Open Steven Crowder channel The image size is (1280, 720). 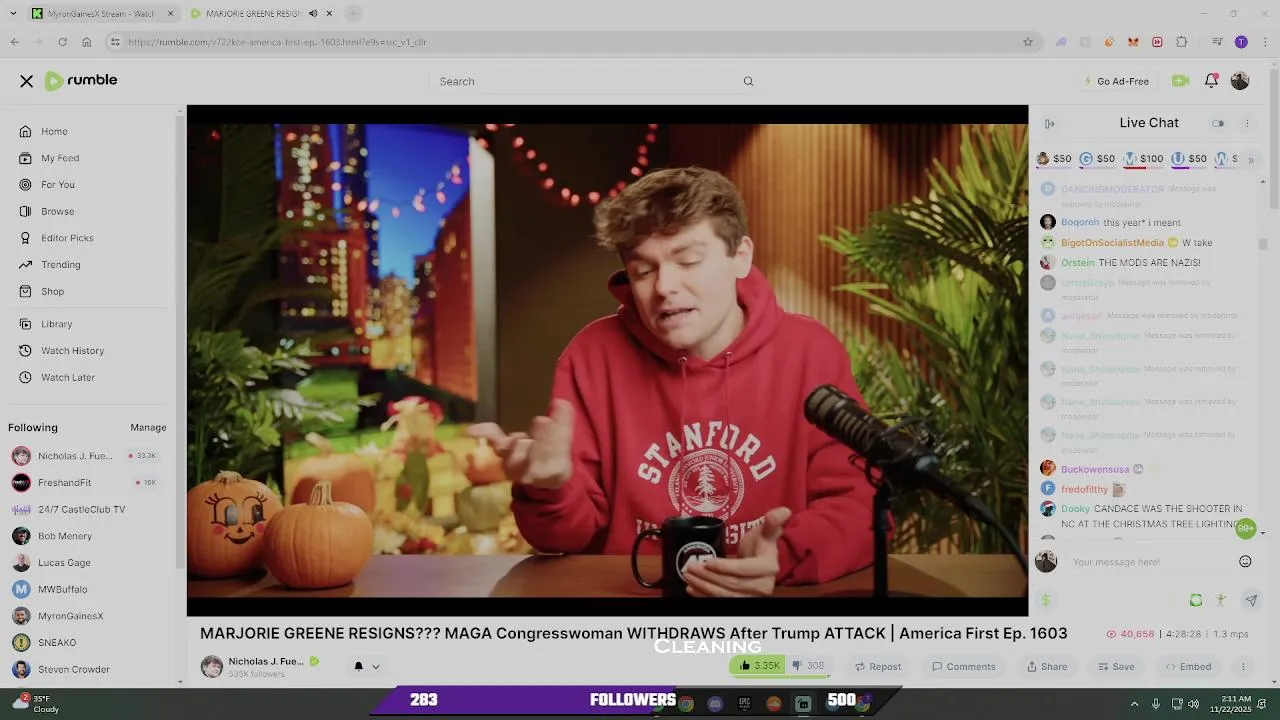(74, 669)
